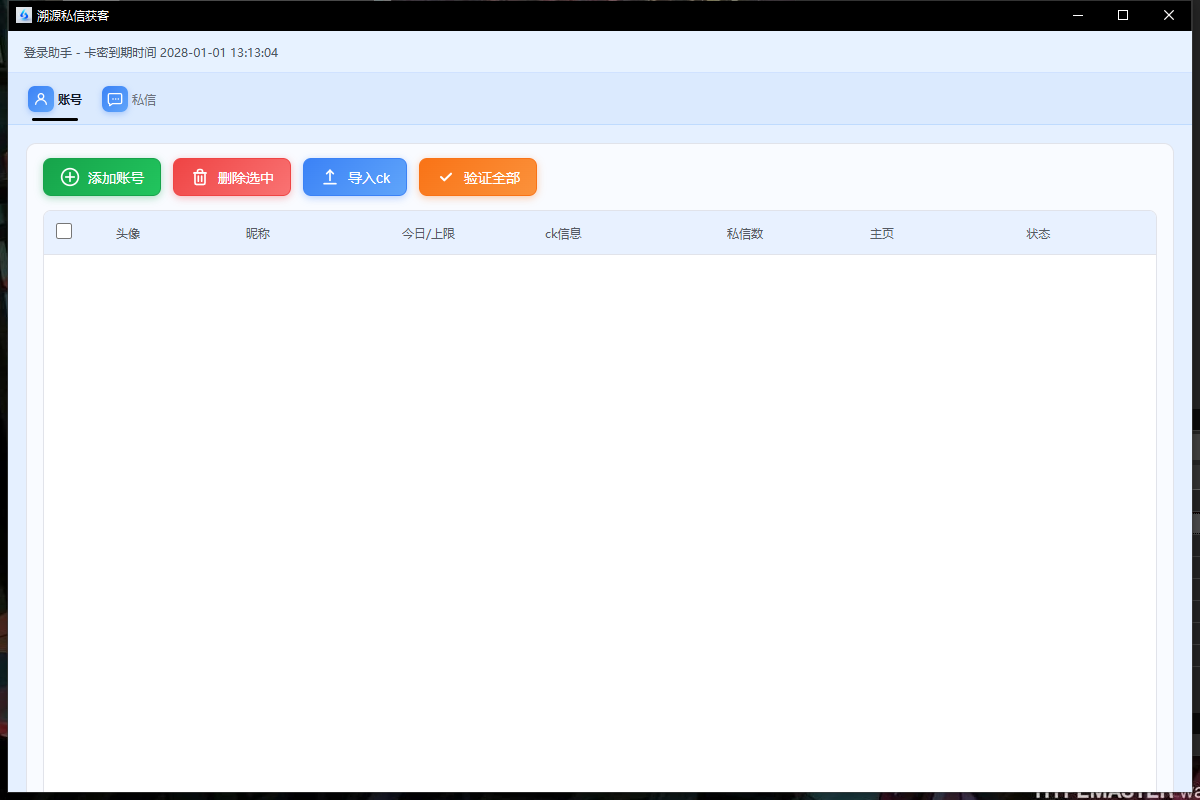Click the checkmark icon on 验证全部
The height and width of the screenshot is (800, 1200).
(446, 177)
